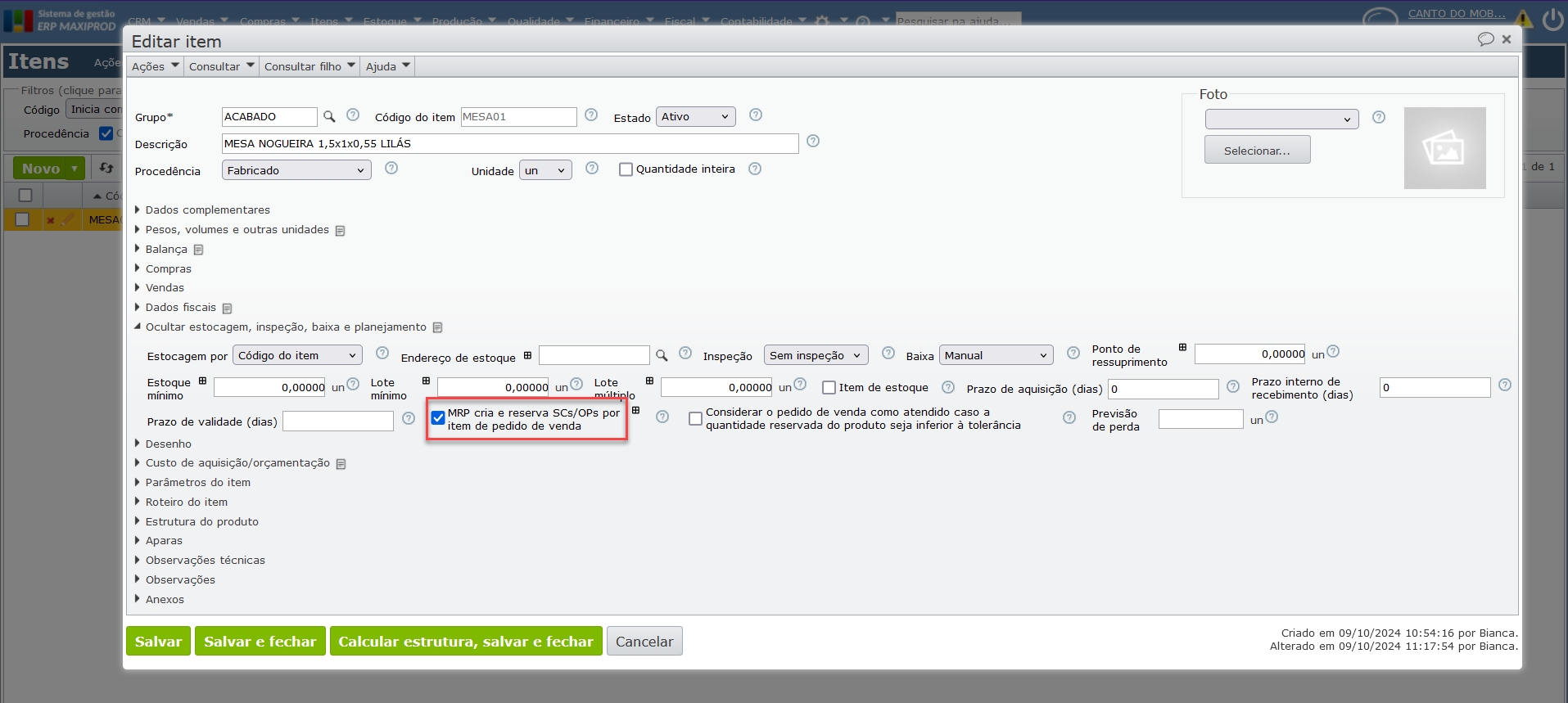
Task: Open the comment bubble icon in dialog header
Action: point(1485,39)
